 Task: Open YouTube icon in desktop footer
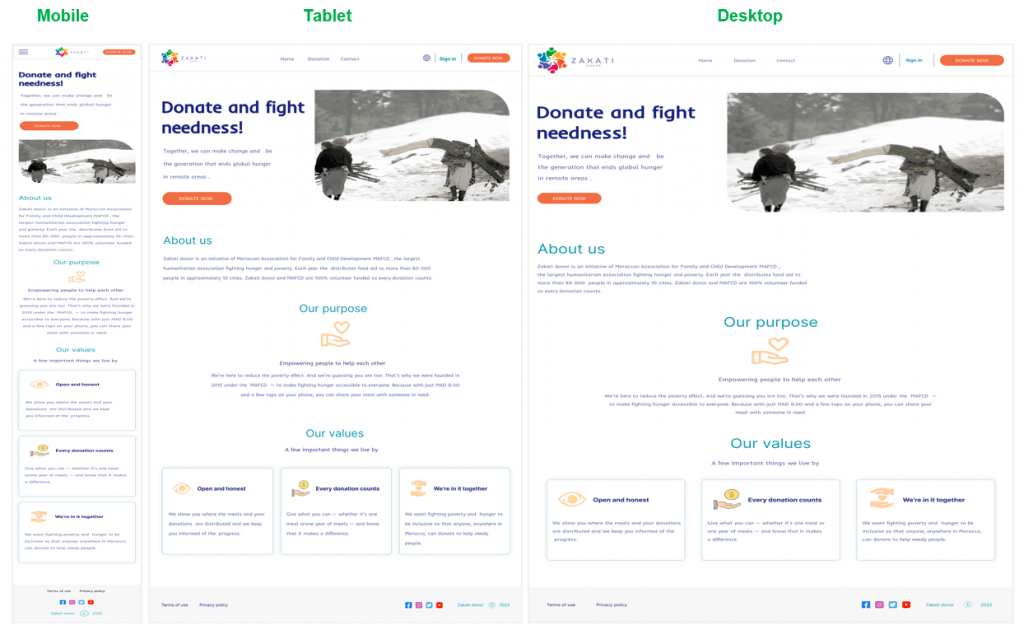(906, 605)
